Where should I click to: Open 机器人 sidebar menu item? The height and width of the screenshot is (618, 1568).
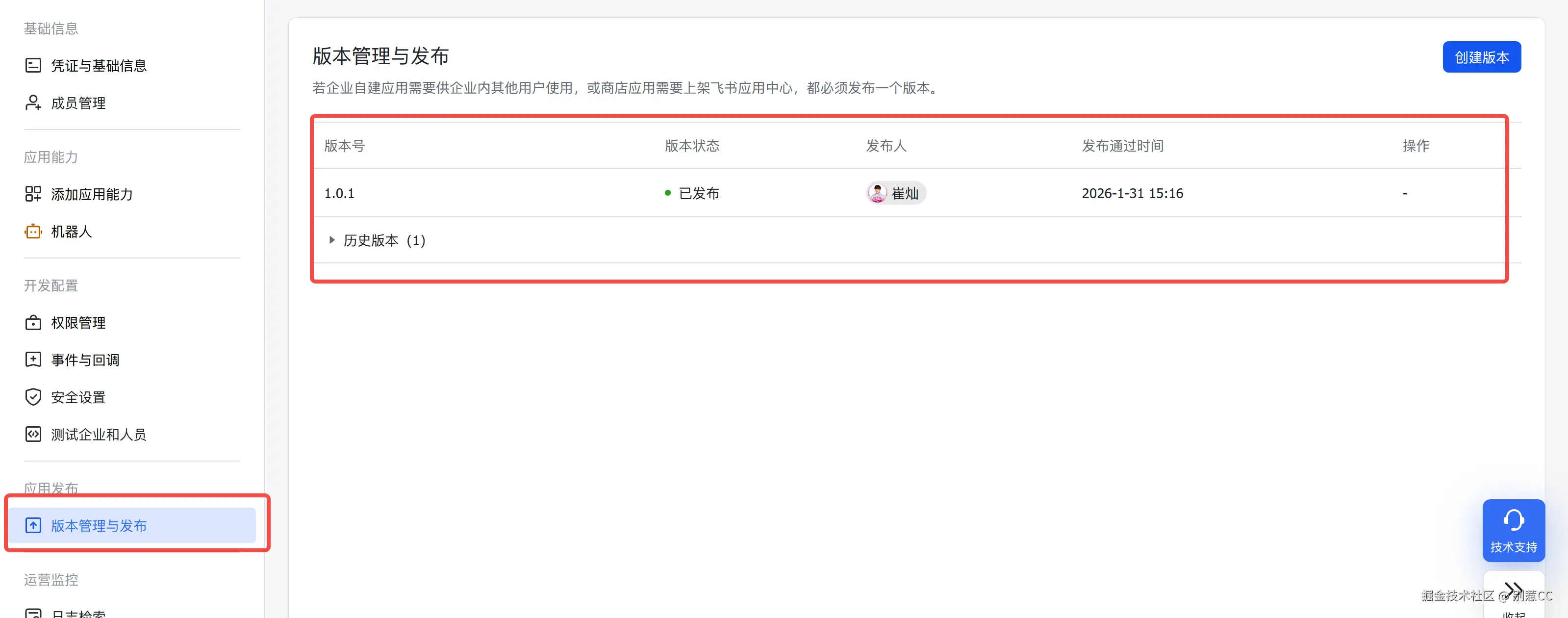(x=71, y=232)
